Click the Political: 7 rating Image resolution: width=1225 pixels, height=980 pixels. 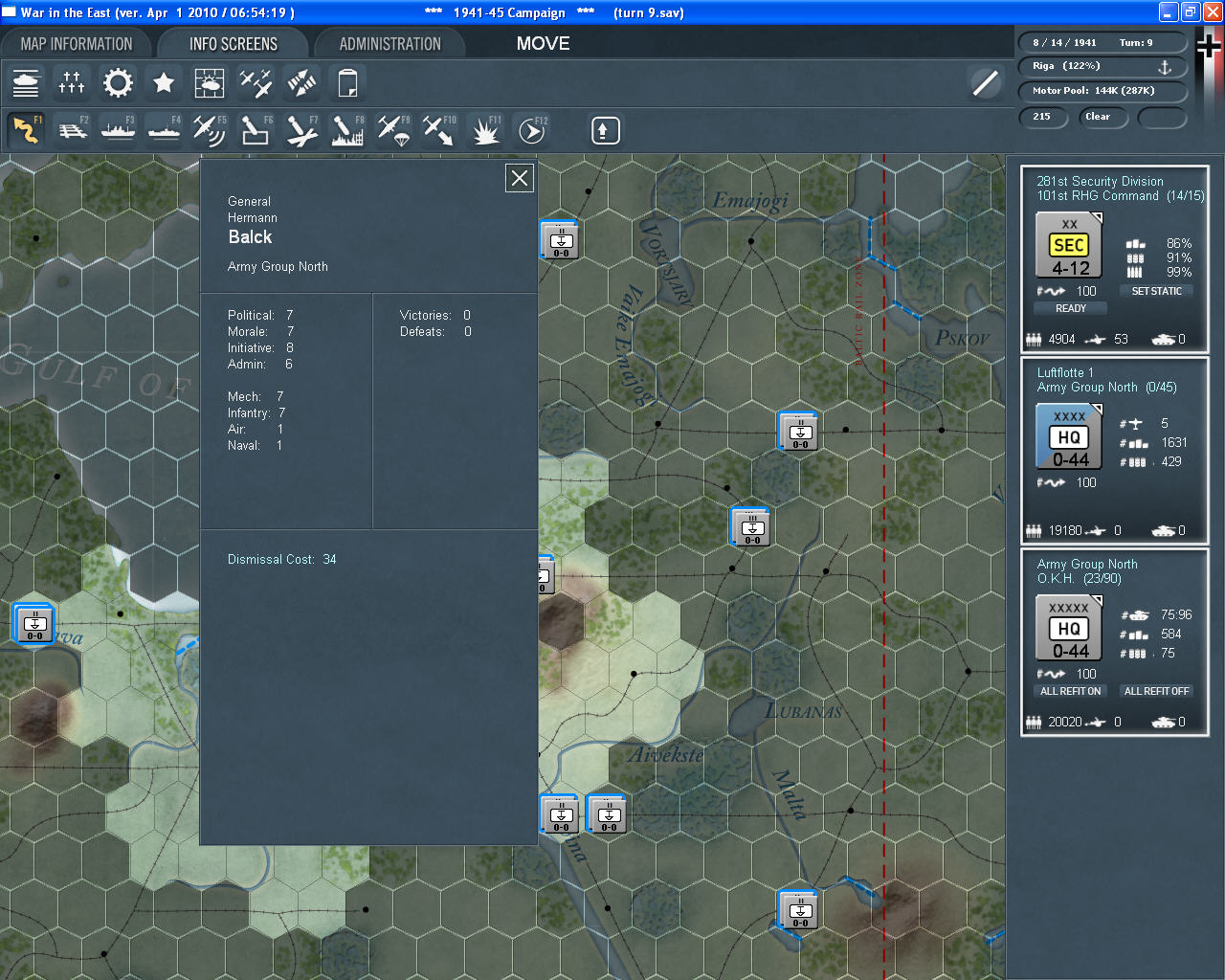coord(260,315)
